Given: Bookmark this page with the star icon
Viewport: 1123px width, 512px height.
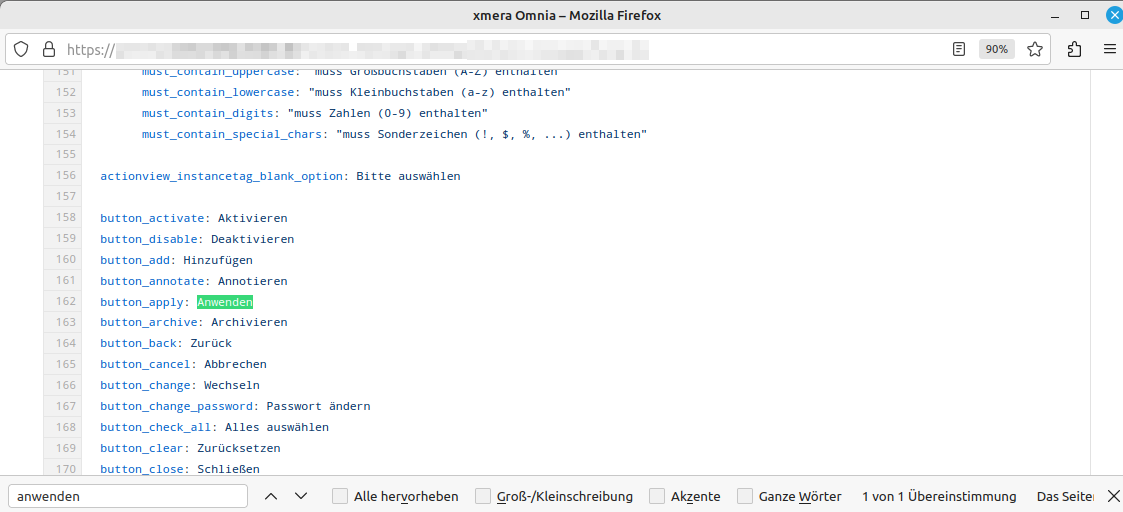Looking at the screenshot, I should coord(1035,49).
